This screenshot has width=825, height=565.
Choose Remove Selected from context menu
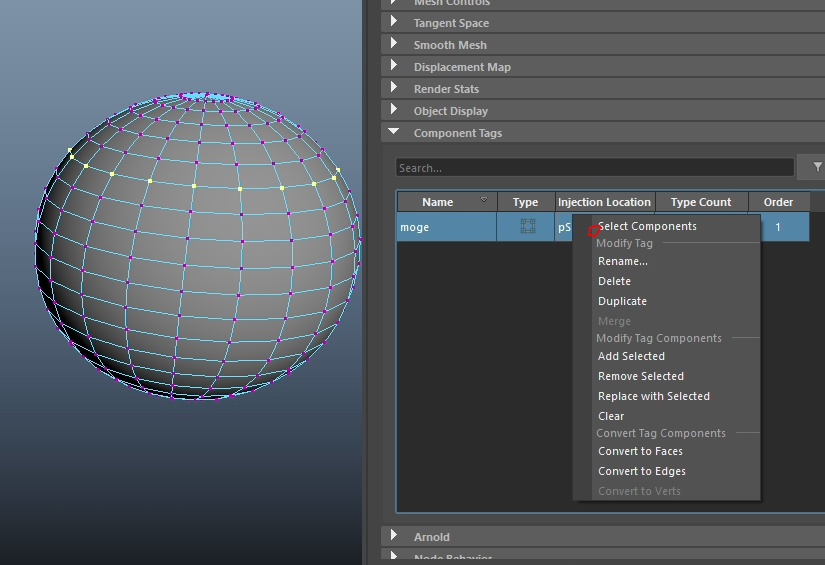[666, 376]
